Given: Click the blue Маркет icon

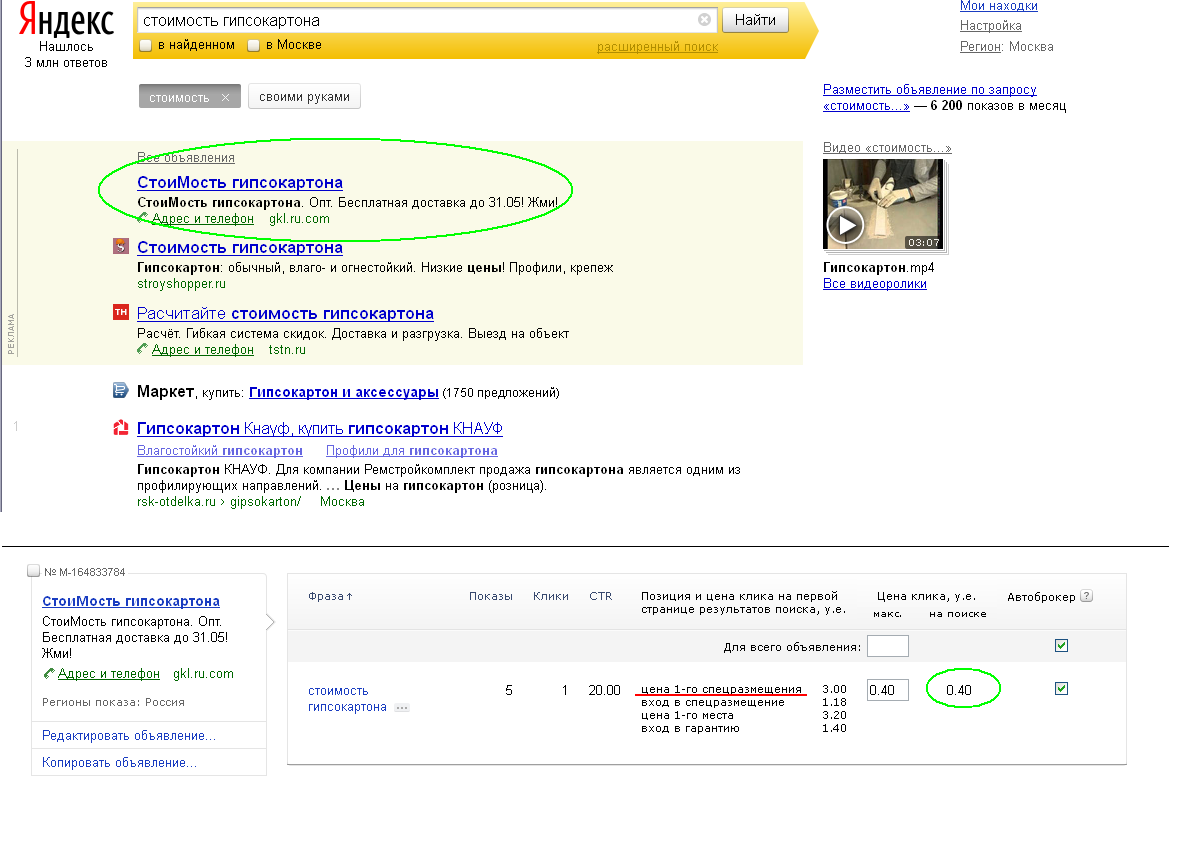Looking at the screenshot, I should click(x=120, y=390).
